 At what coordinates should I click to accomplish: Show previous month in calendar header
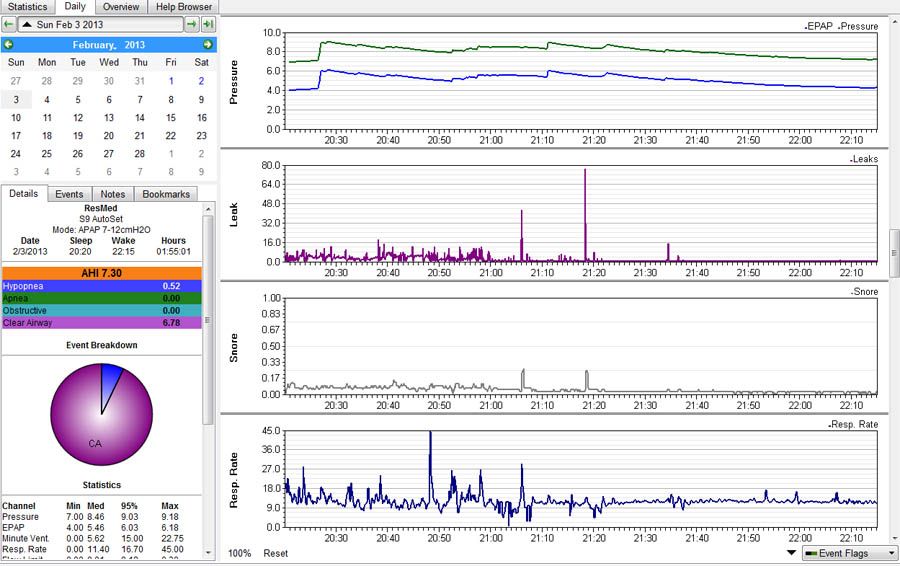9,45
